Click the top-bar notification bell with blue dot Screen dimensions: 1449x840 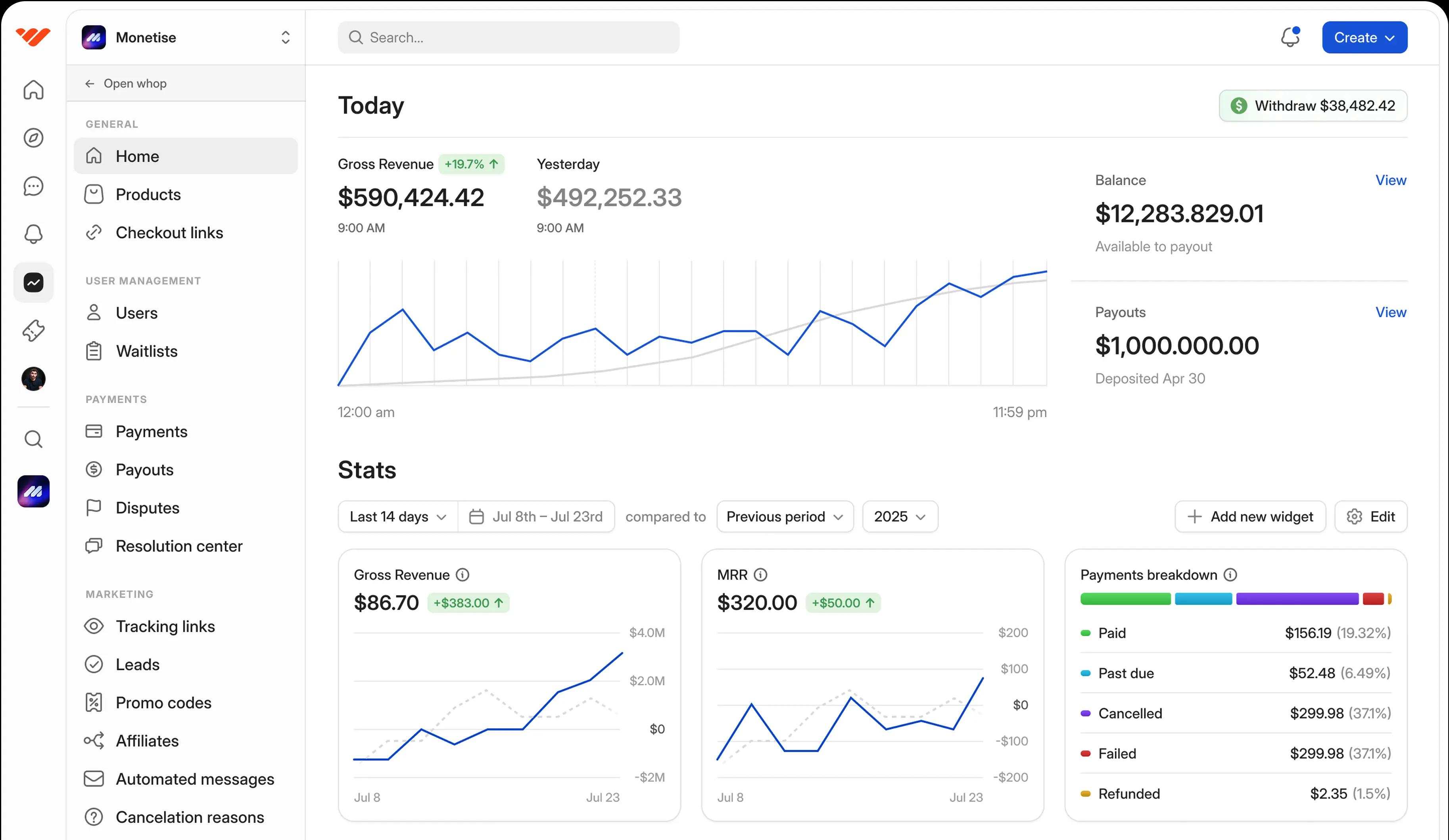click(1290, 37)
